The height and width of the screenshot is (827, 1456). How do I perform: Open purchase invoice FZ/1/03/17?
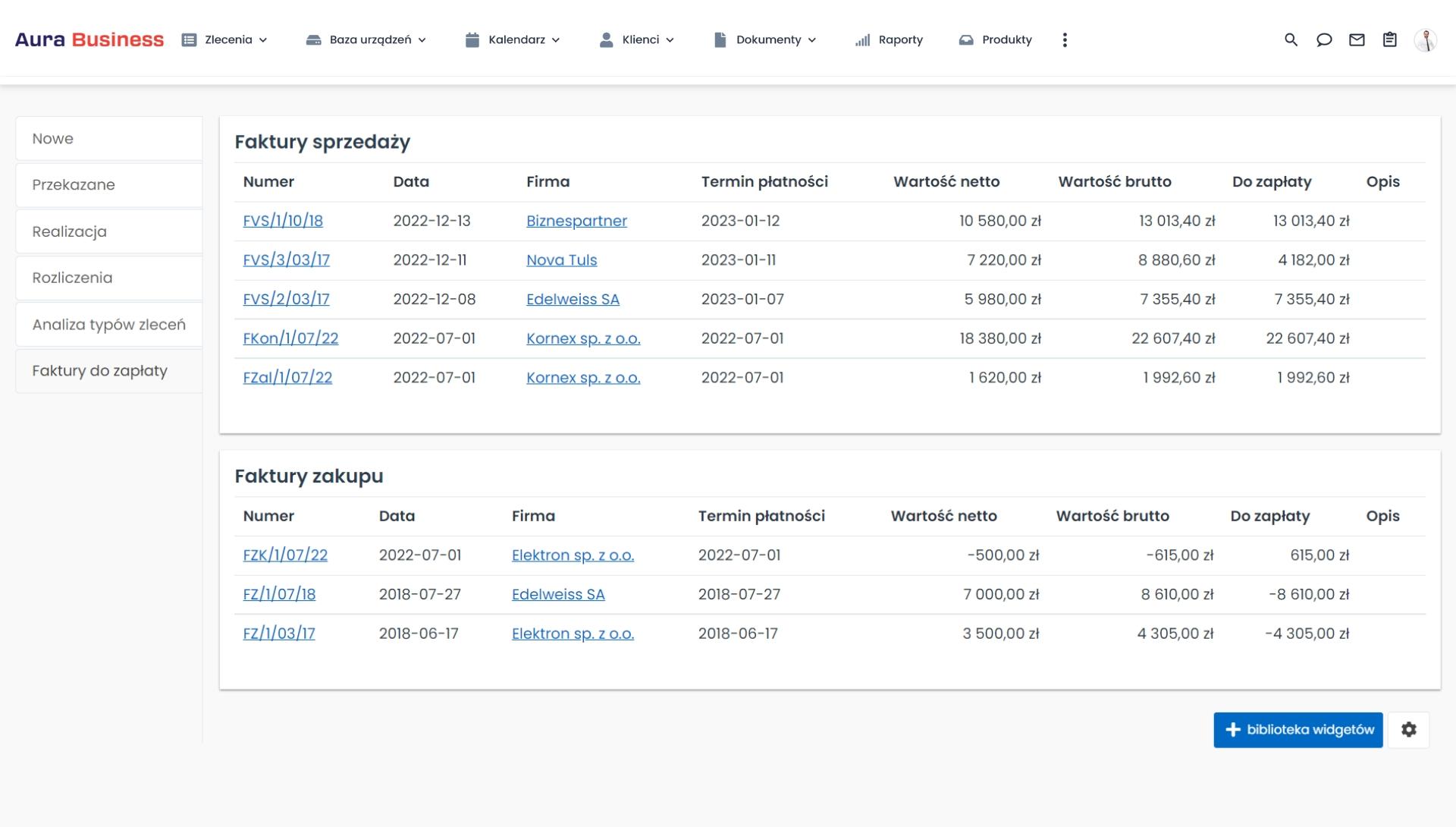(x=278, y=634)
